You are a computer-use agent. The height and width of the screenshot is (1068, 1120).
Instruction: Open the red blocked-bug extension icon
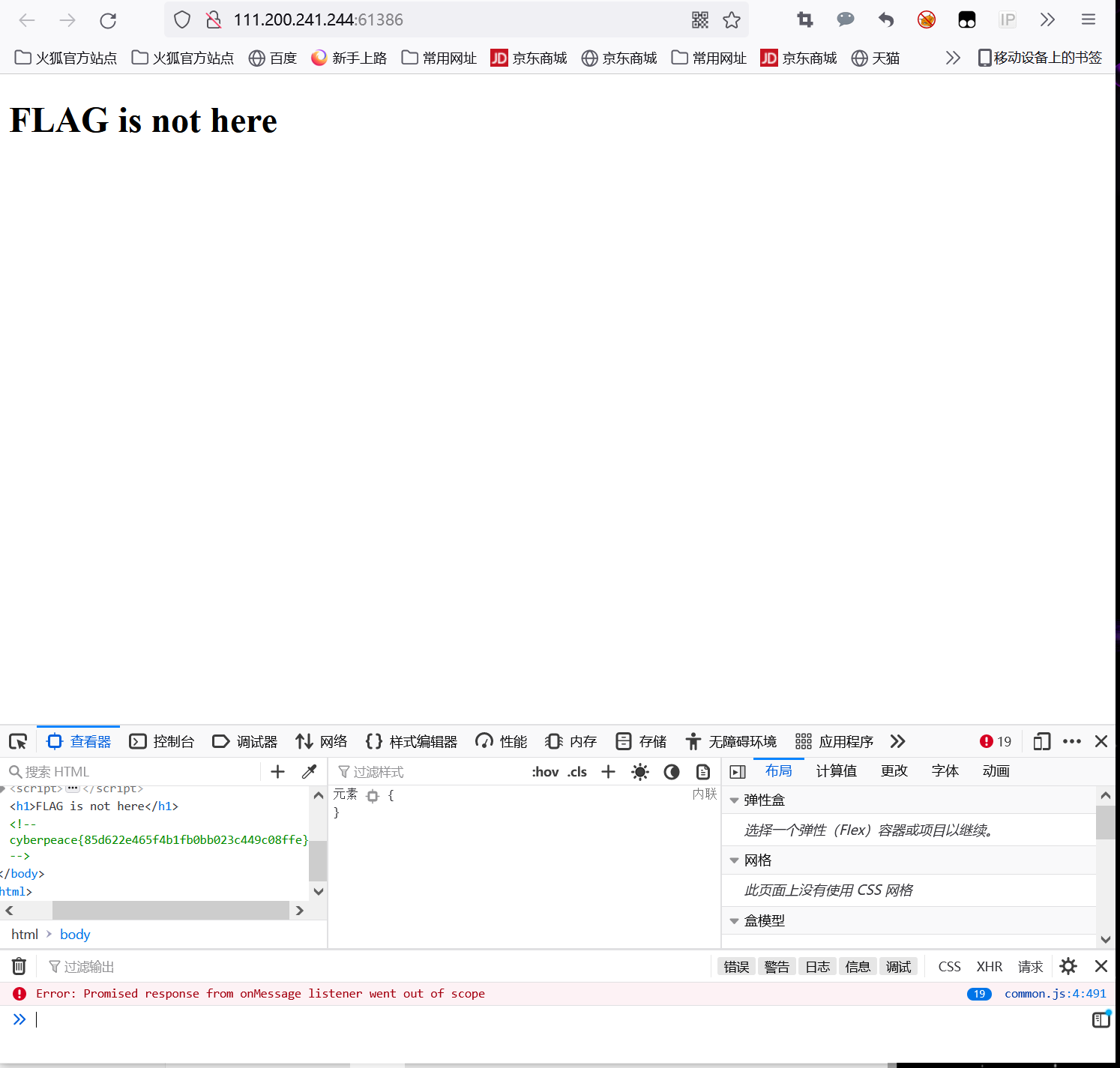click(x=927, y=20)
